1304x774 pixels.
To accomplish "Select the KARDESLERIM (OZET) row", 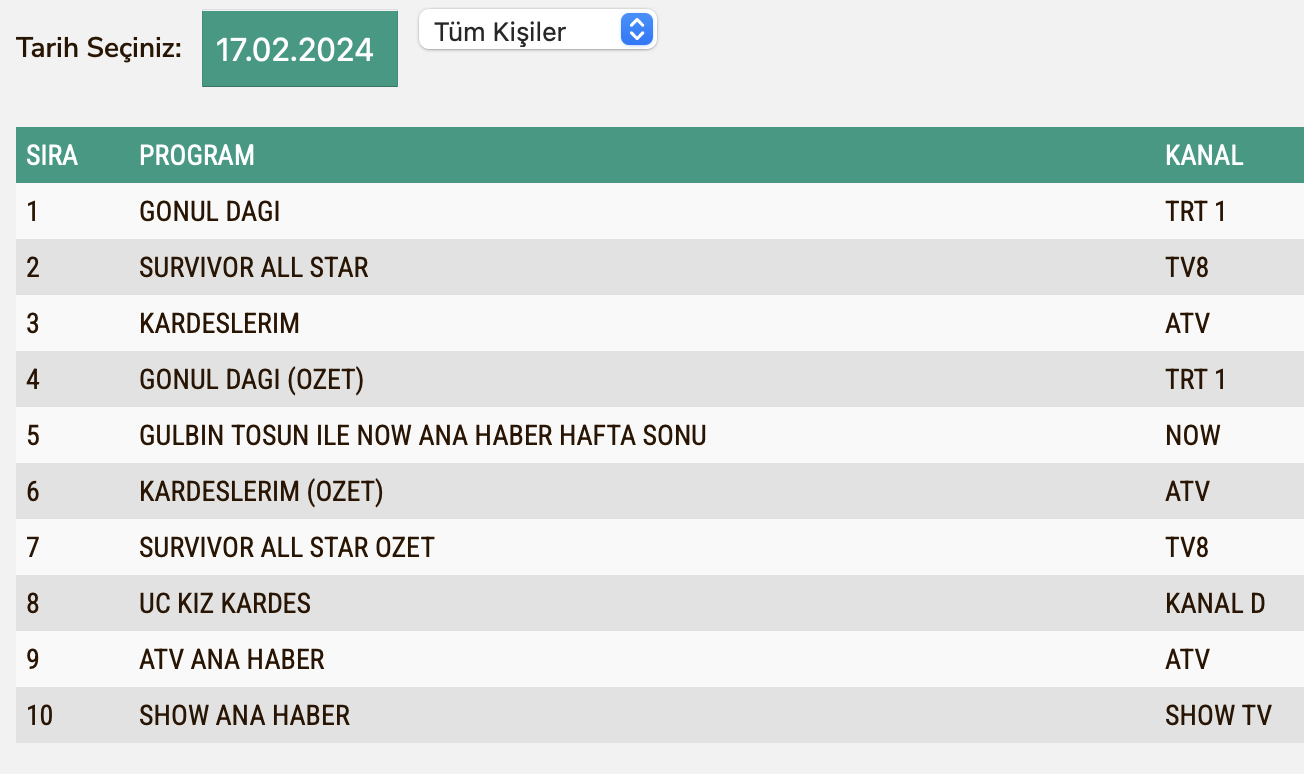I will pyautogui.click(x=262, y=492).
